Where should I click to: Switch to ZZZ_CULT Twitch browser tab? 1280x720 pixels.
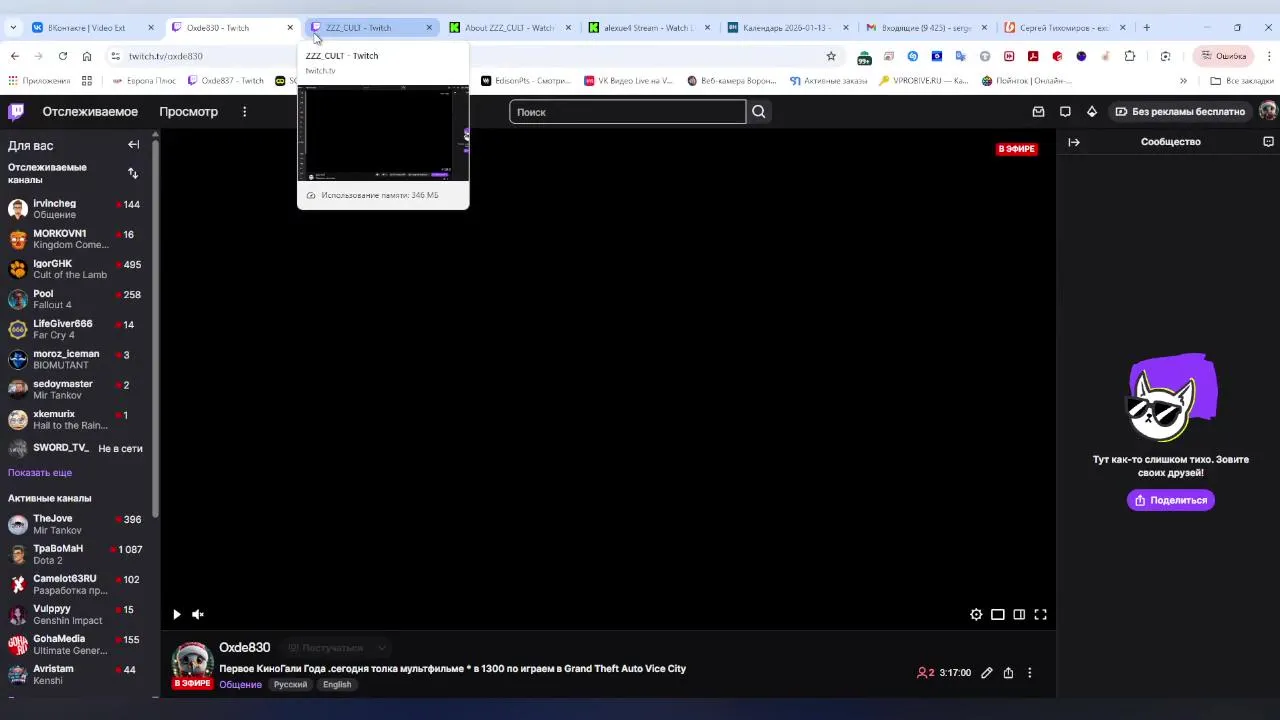(x=372, y=28)
